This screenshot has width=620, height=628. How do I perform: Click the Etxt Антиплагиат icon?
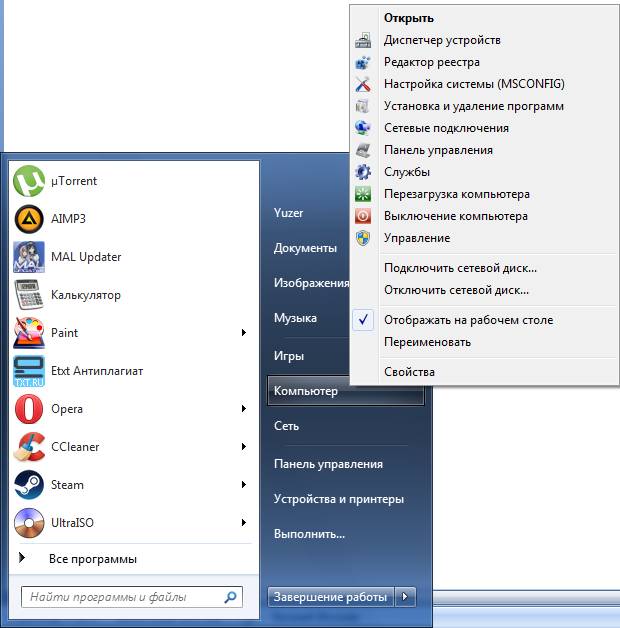click(x=29, y=371)
